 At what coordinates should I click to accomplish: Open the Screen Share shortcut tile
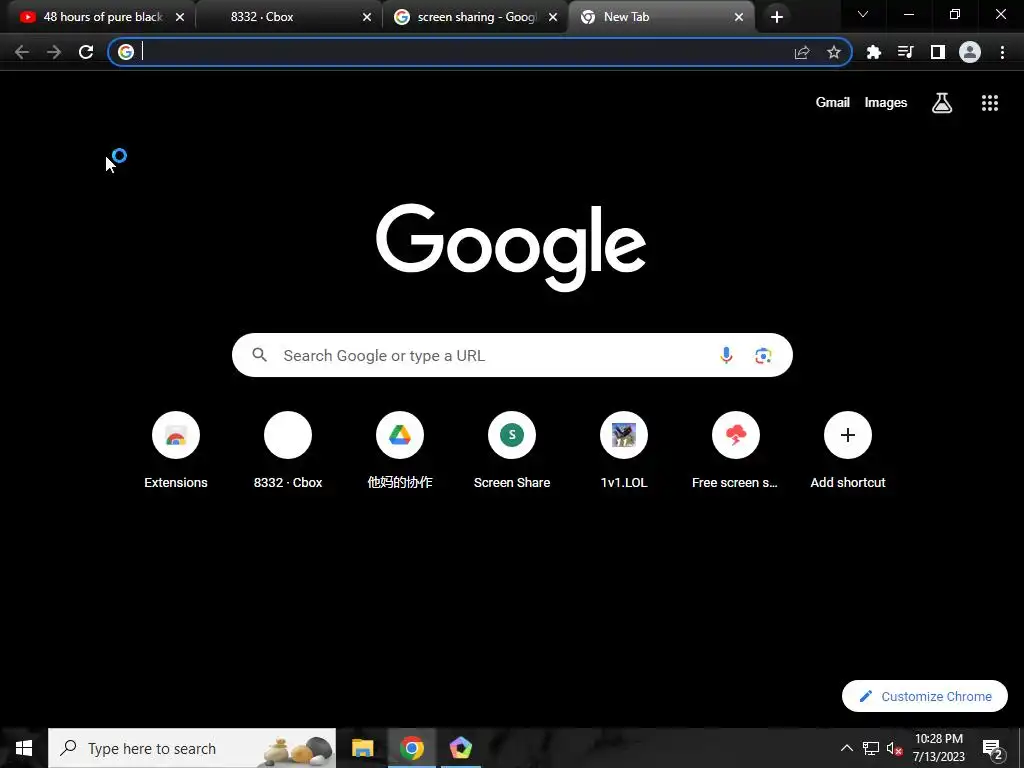[x=512, y=451]
